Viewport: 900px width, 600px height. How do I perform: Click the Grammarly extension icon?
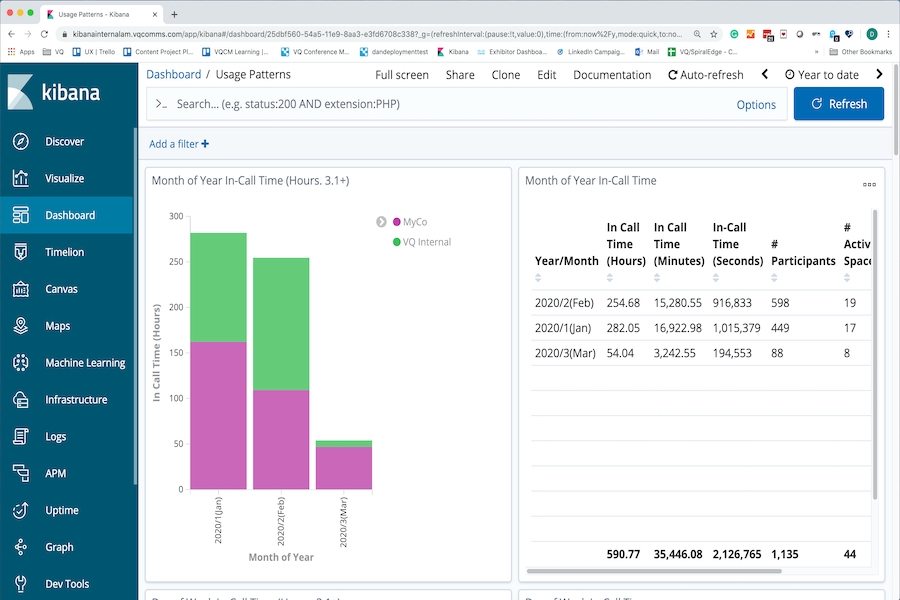pyautogui.click(x=734, y=34)
